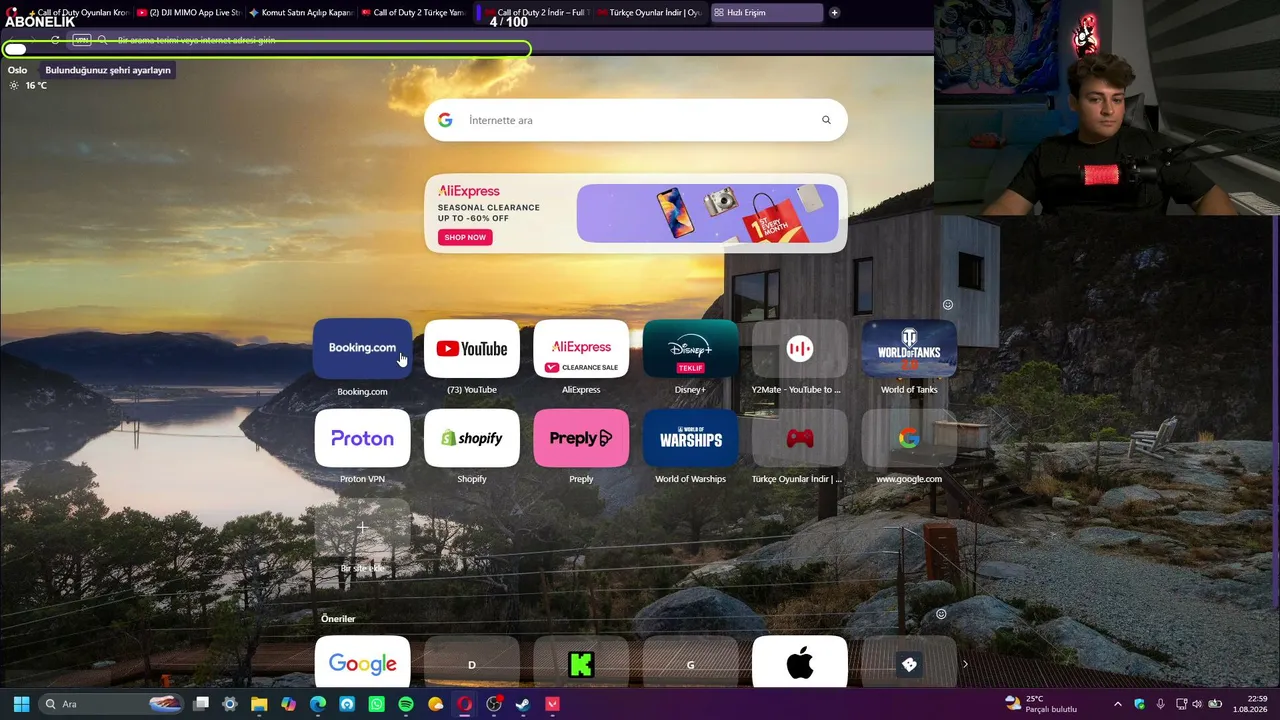
Task: Open WhatsApp from the taskbar
Action: [x=376, y=704]
